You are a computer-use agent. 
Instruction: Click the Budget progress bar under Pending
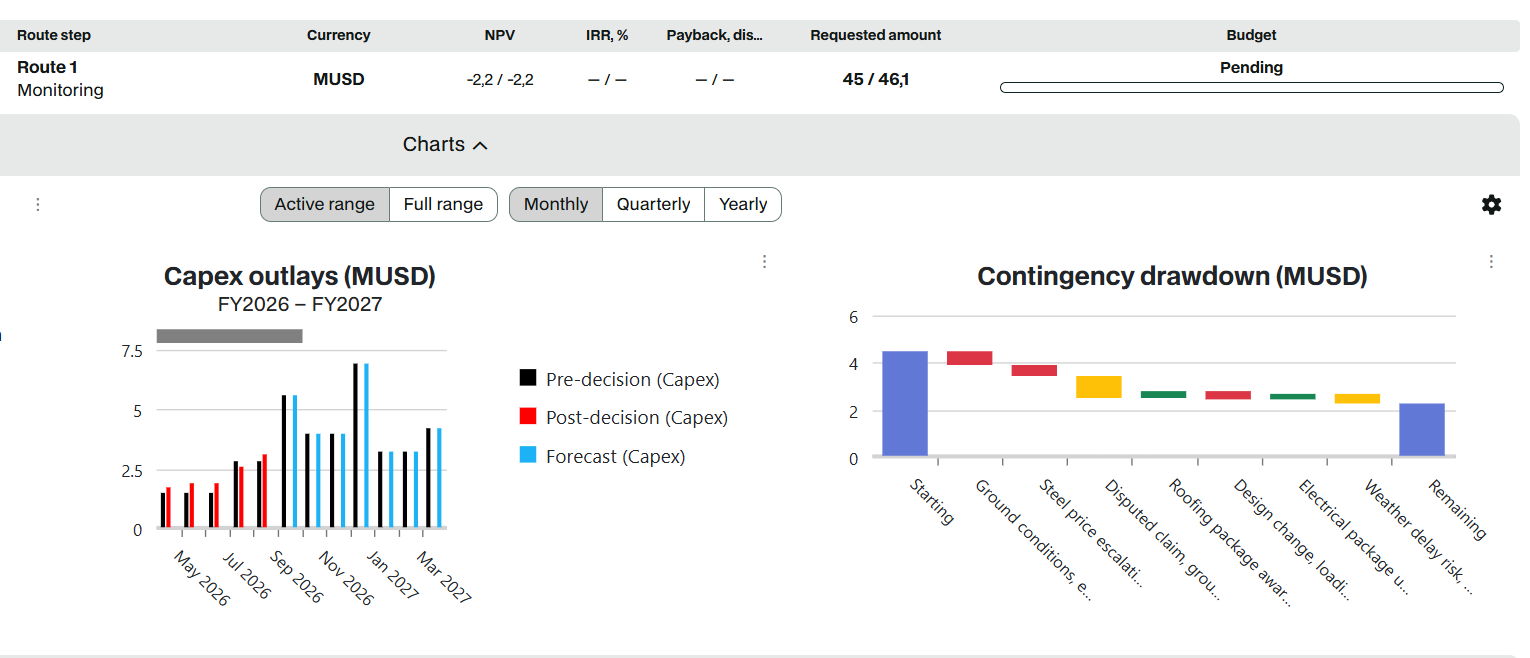point(1251,88)
